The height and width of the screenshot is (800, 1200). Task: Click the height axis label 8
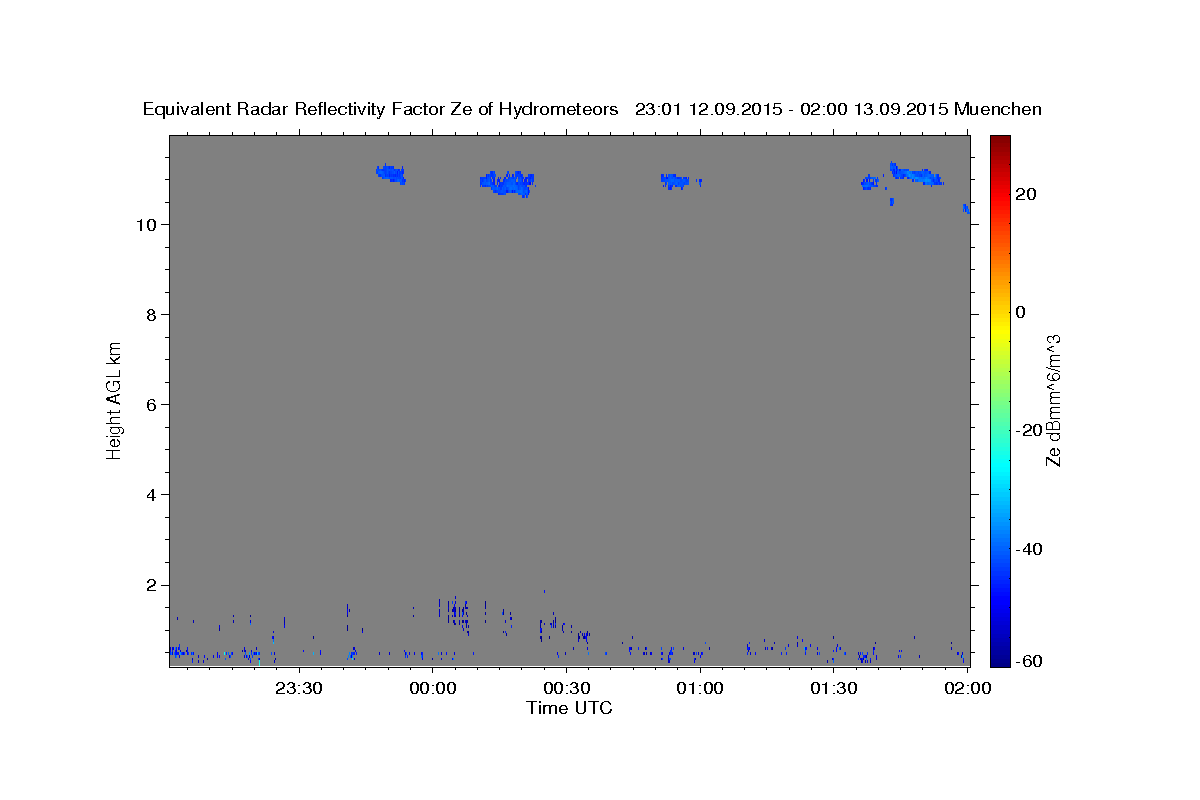tap(152, 315)
